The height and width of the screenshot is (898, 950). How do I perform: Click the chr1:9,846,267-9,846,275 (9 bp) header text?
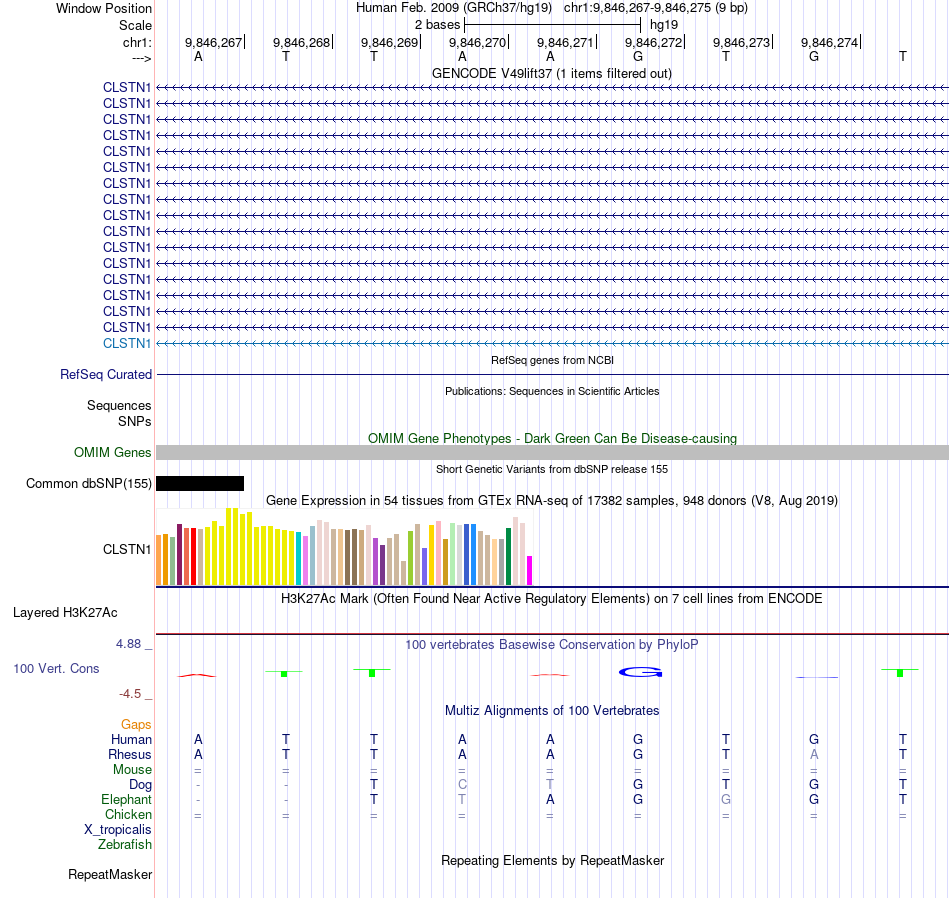[x=656, y=8]
